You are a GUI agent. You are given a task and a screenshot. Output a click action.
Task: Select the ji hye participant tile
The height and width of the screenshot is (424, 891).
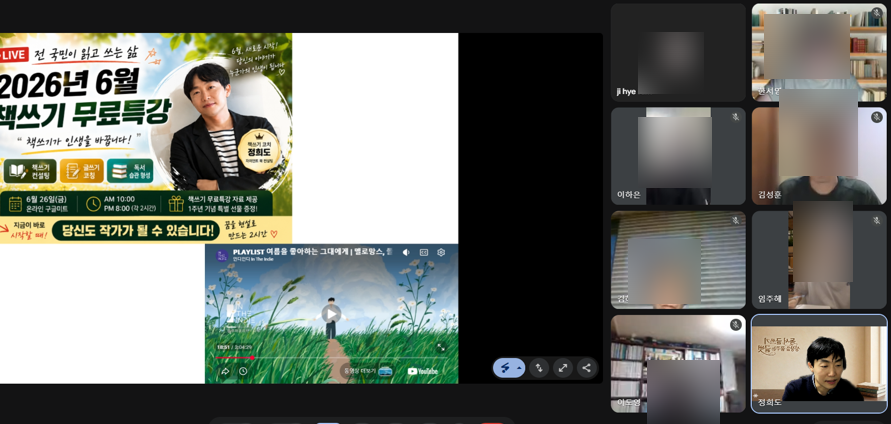point(678,53)
